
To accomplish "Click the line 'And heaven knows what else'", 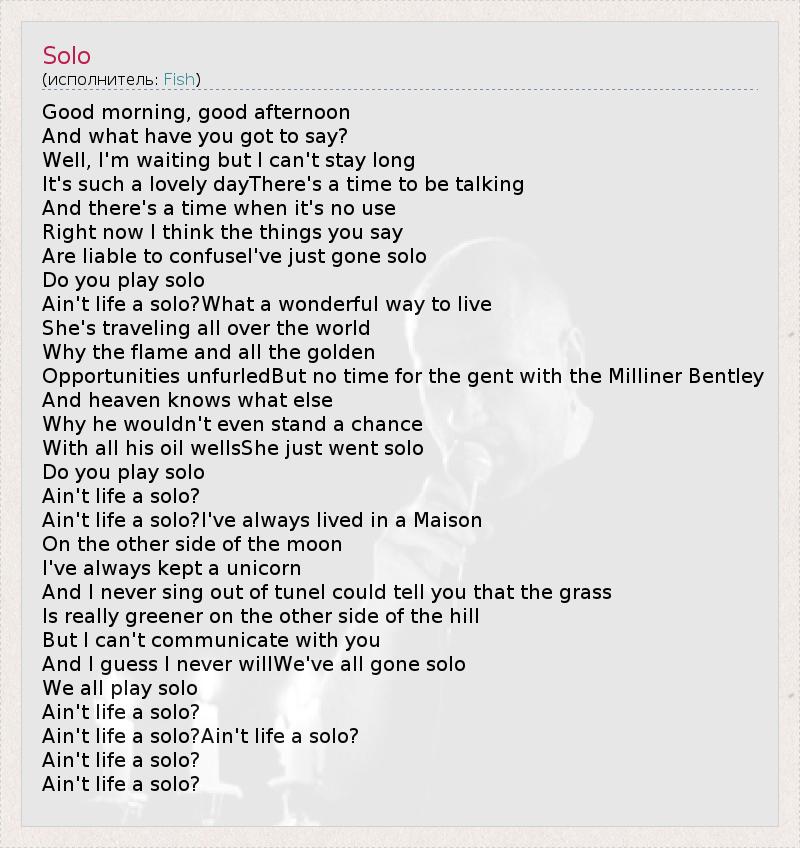I will click(x=187, y=400).
